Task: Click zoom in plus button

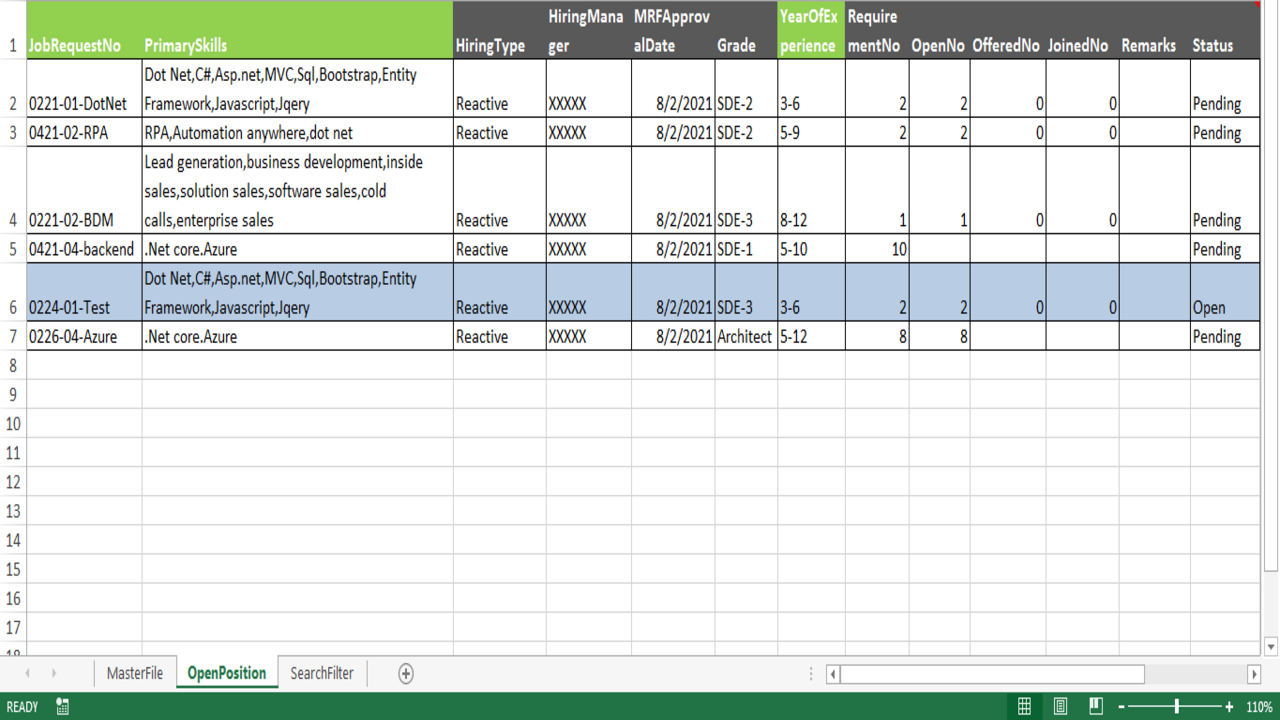Action: (1229, 707)
